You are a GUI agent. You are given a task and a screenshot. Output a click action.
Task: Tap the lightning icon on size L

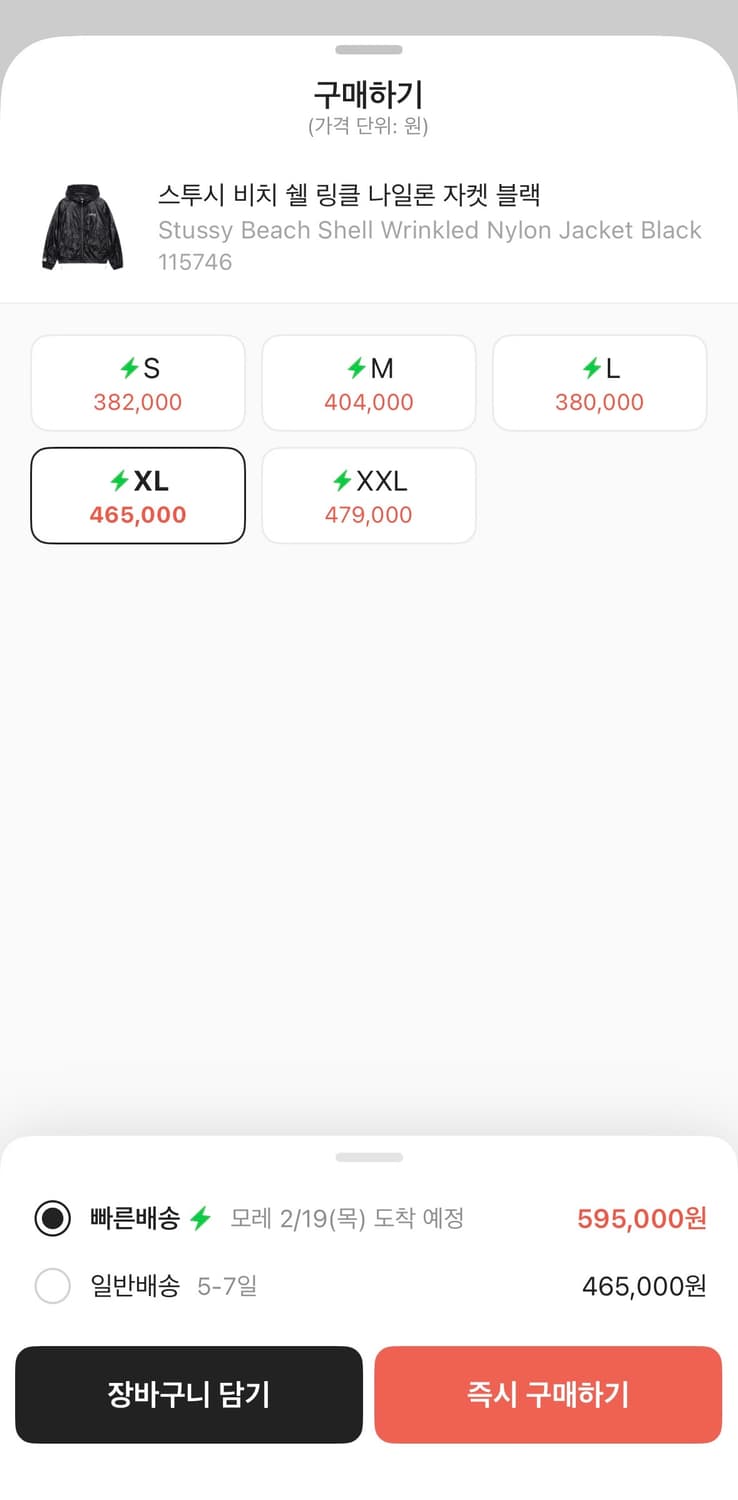(x=592, y=369)
